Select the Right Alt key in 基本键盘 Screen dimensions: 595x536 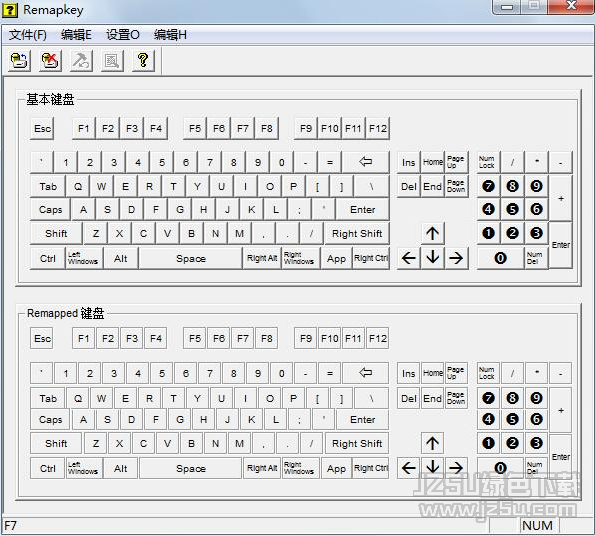[262, 258]
